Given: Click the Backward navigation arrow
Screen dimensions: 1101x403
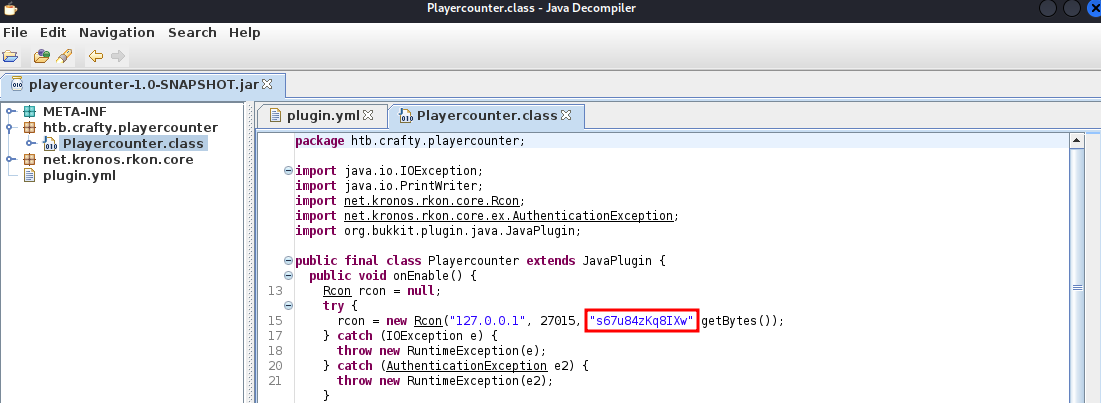Looking at the screenshot, I should (x=96, y=56).
